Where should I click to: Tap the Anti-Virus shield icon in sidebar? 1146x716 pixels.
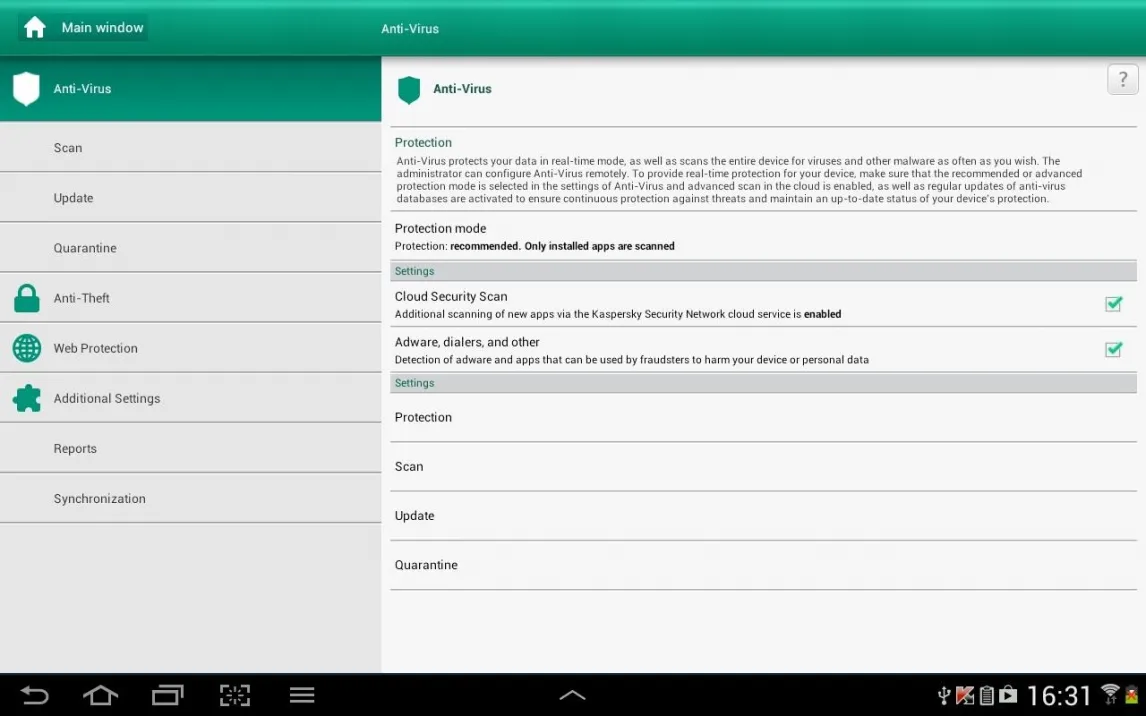[x=27, y=89]
